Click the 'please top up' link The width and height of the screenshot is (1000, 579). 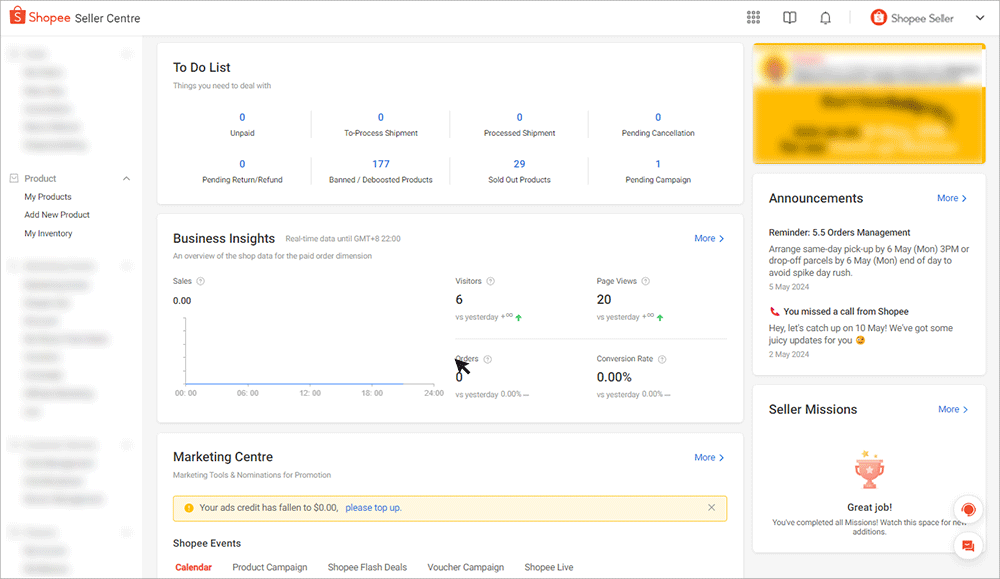point(373,508)
